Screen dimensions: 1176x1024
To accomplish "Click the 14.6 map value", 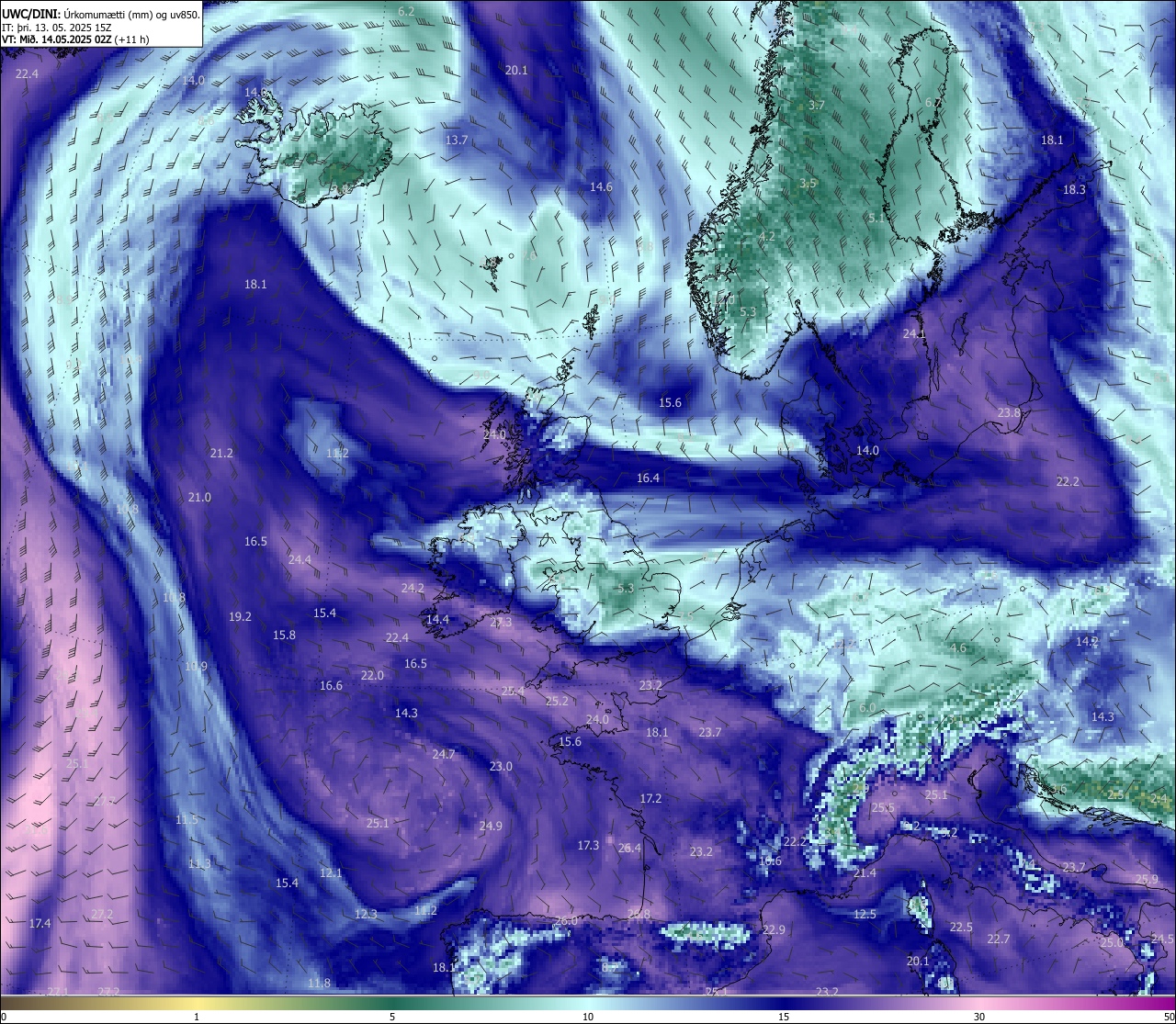I will coord(601,186).
